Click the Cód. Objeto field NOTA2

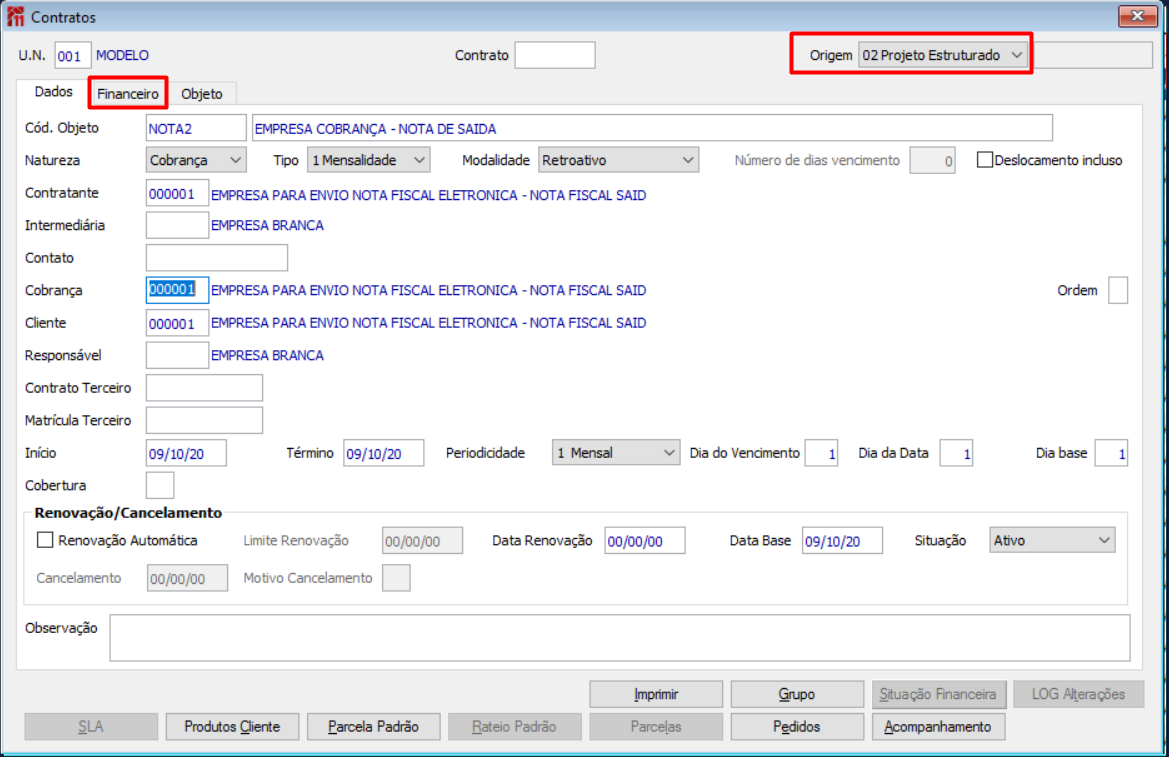pos(196,128)
